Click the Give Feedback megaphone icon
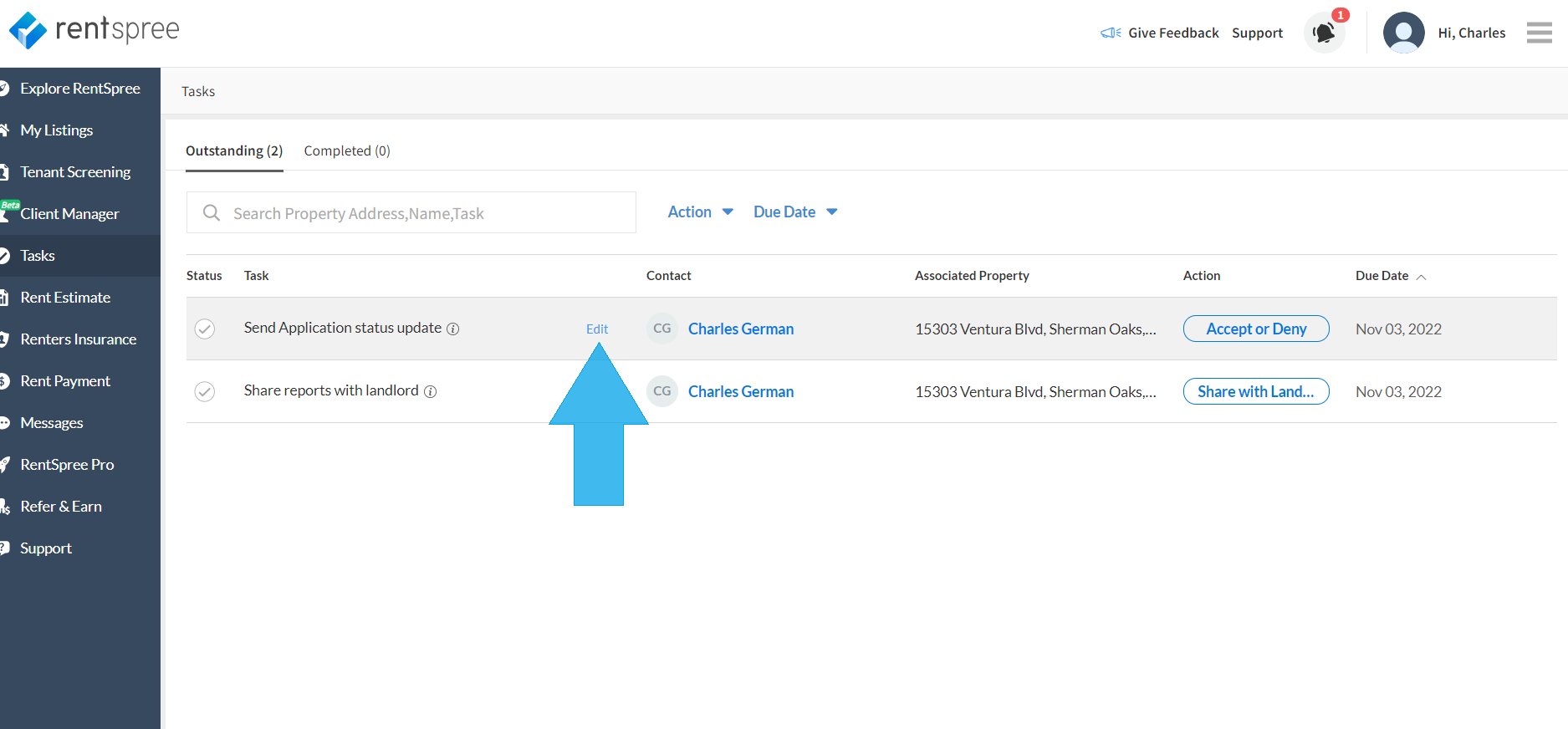This screenshot has width=1568, height=729. pos(1111,33)
